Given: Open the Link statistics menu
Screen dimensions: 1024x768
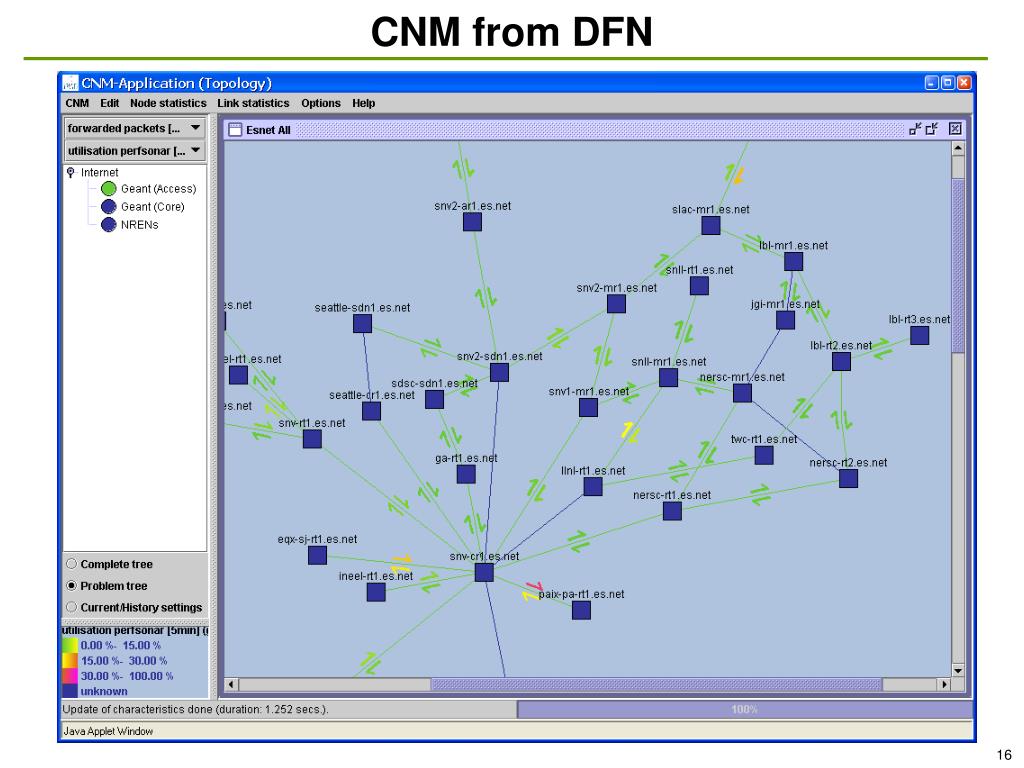Looking at the screenshot, I should [x=253, y=103].
